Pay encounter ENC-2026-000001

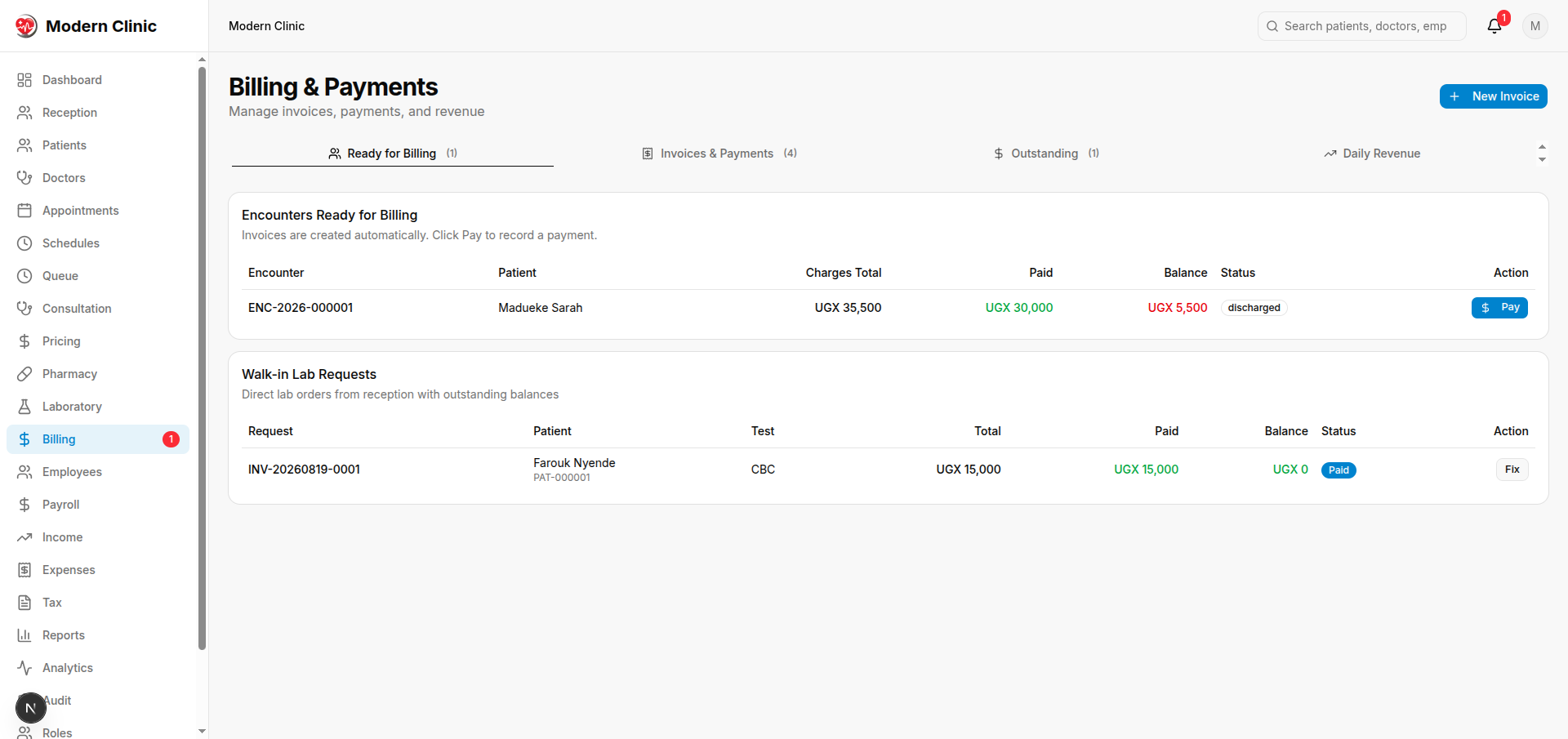click(1499, 308)
